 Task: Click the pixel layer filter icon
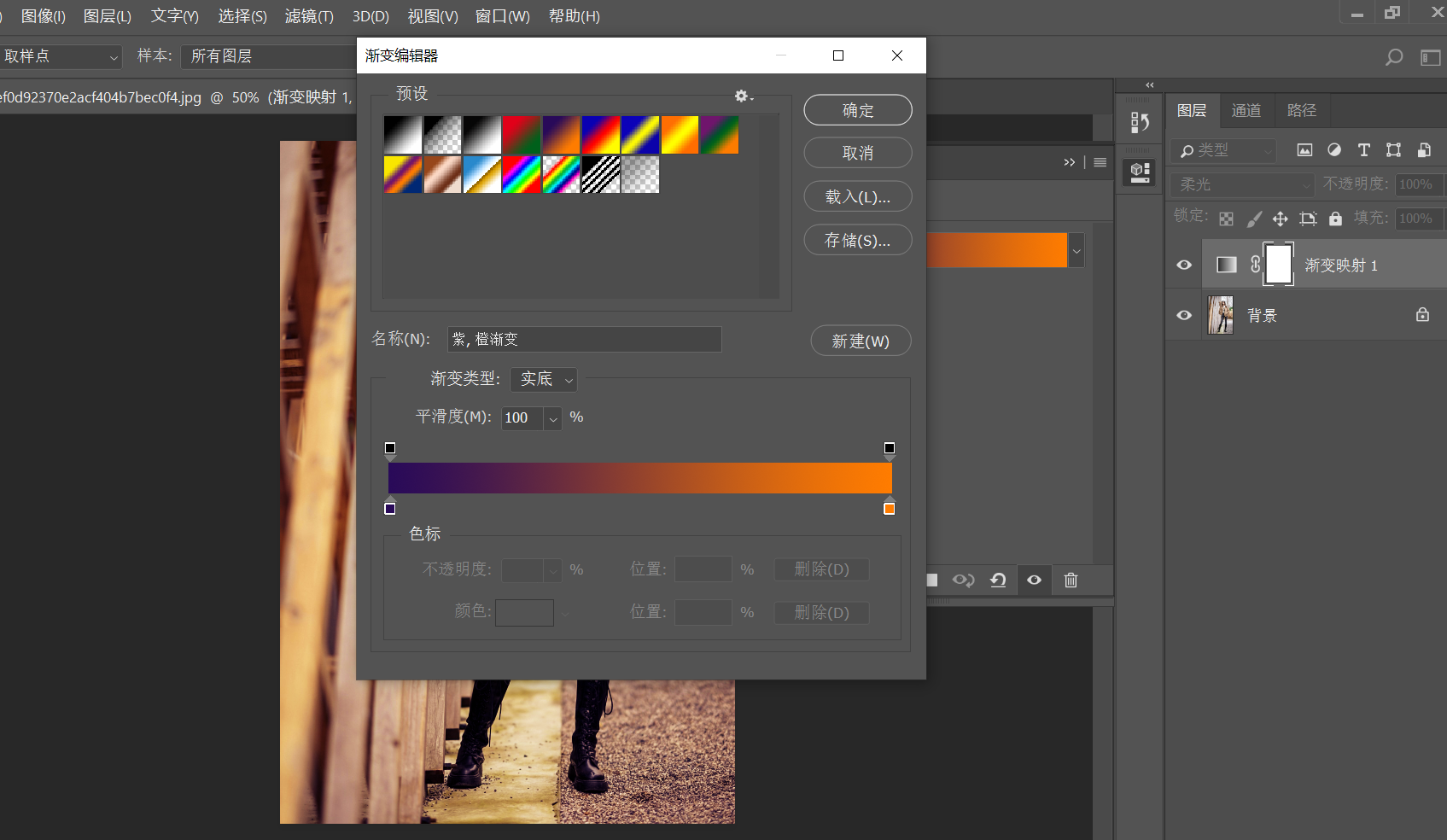[x=1304, y=150]
